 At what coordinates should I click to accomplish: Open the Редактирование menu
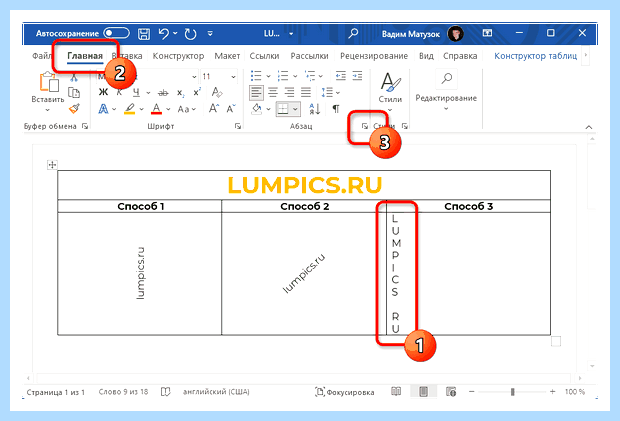(446, 92)
